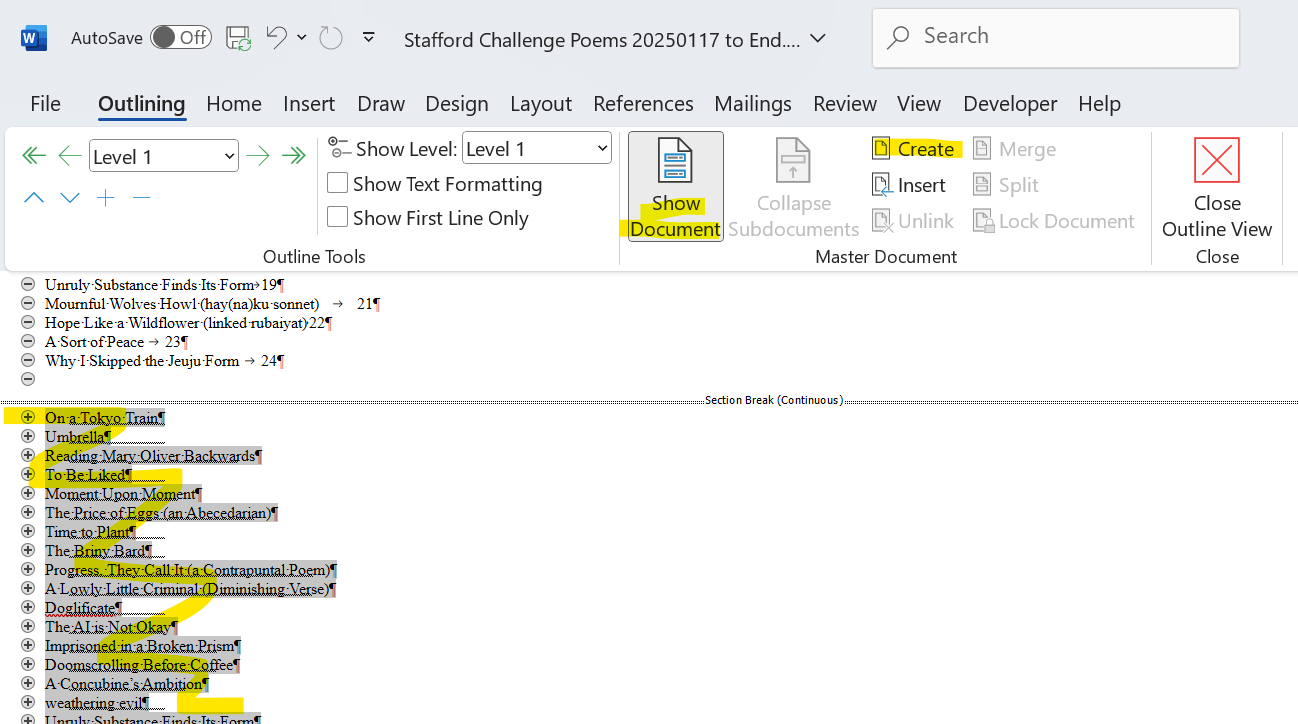The width and height of the screenshot is (1298, 724).
Task: Turn on AutoSave
Action: point(181,35)
